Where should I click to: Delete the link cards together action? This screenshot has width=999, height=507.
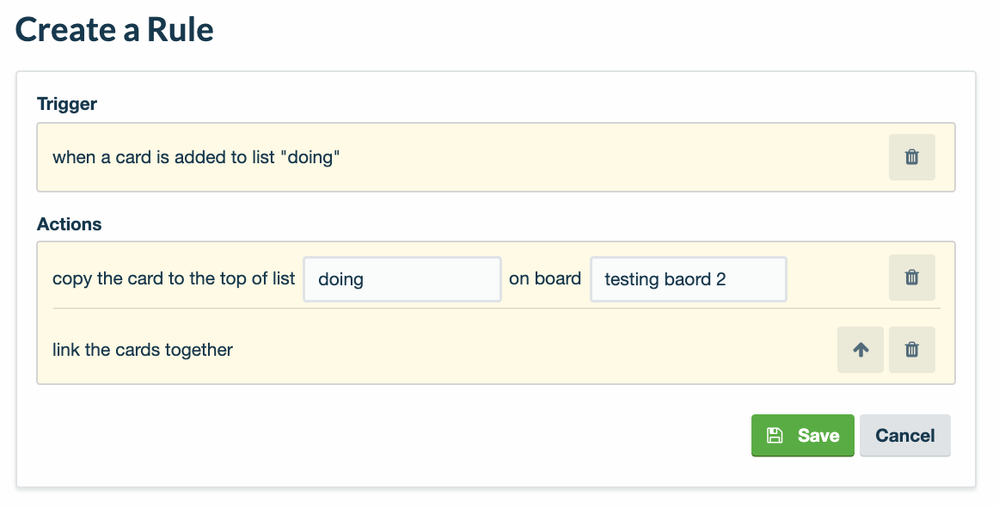pyautogui.click(x=911, y=350)
